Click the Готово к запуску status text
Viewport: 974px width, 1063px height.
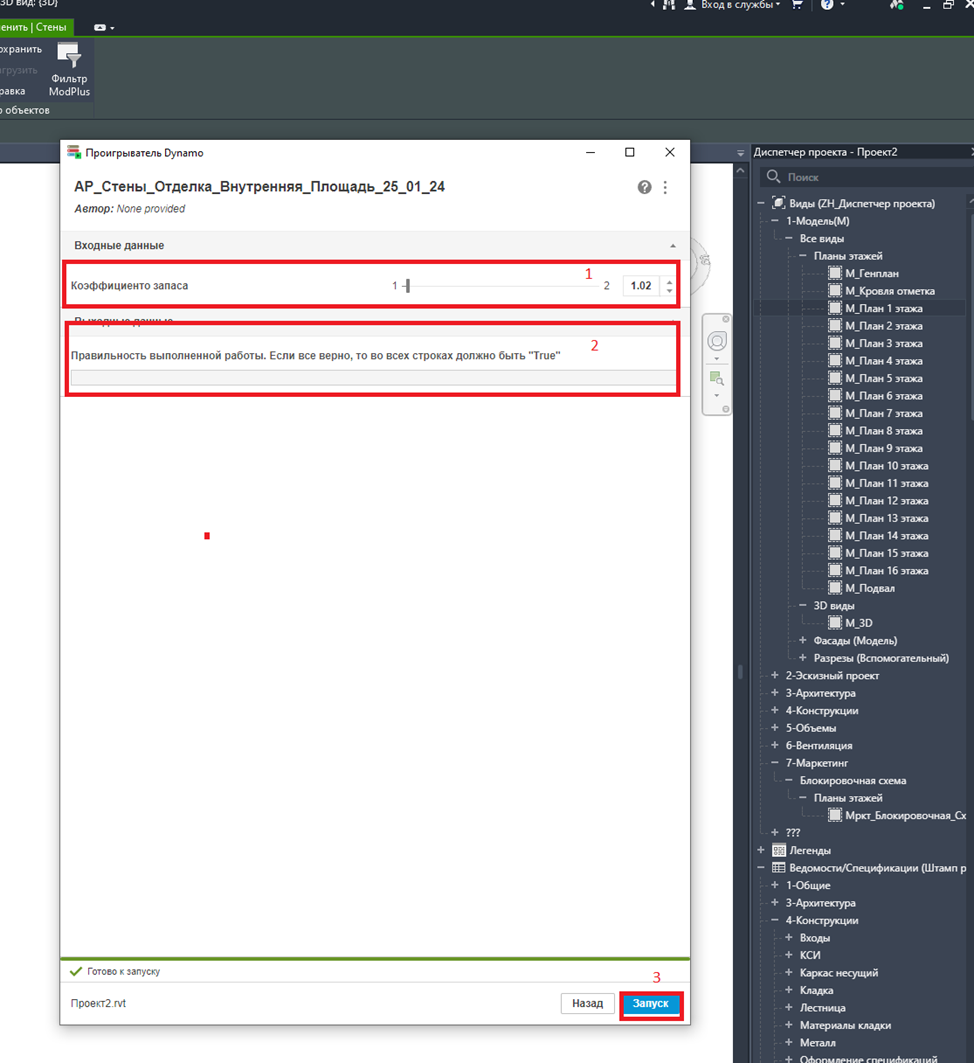[x=123, y=971]
